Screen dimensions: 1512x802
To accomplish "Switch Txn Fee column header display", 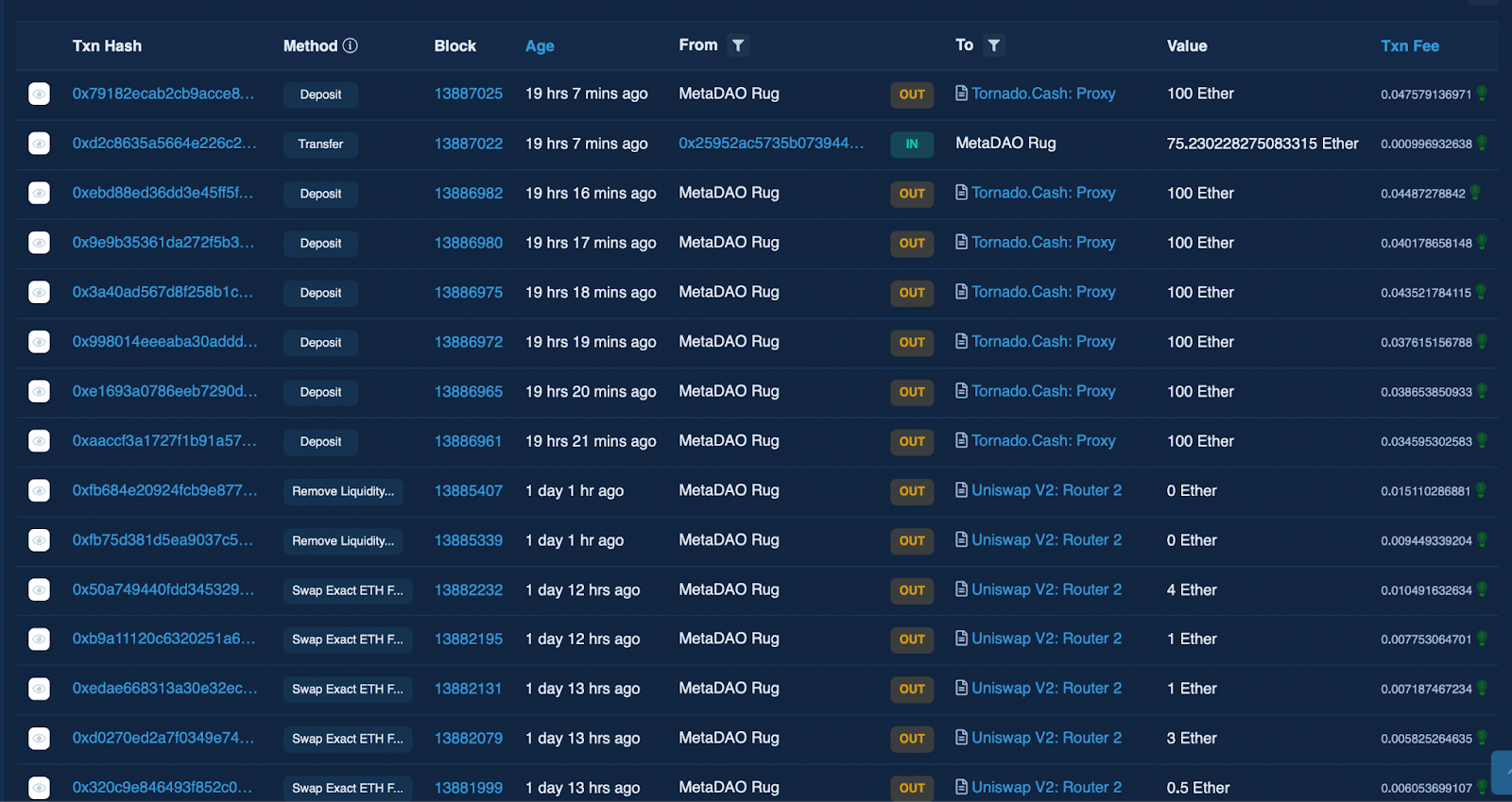I will (x=1410, y=46).
